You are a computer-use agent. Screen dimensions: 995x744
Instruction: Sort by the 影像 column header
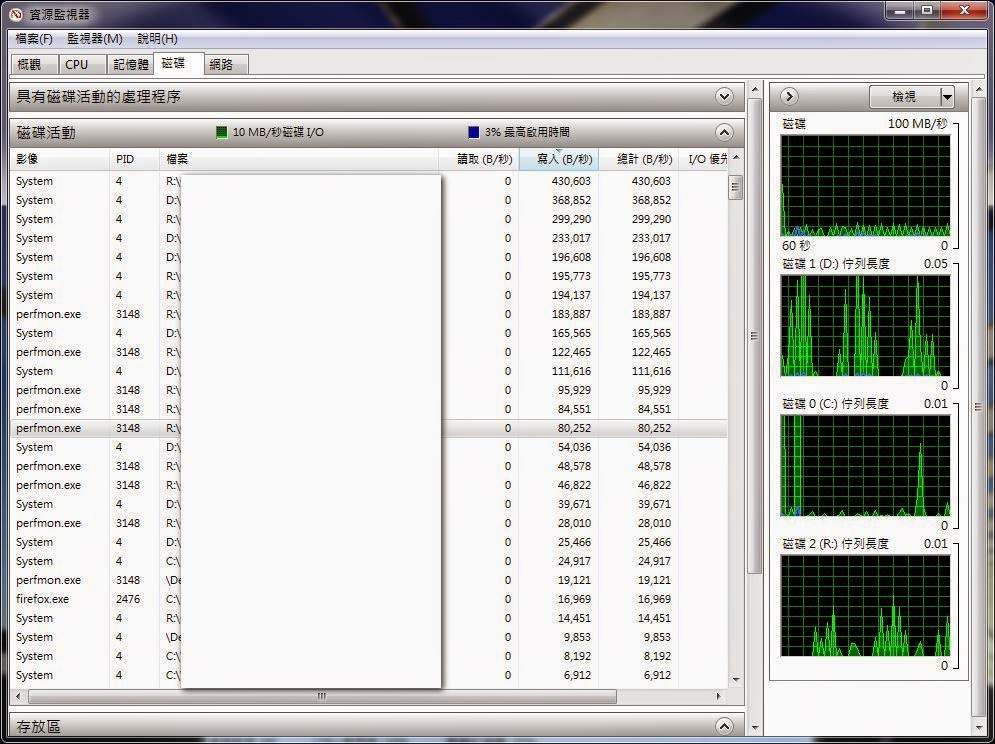[60, 159]
